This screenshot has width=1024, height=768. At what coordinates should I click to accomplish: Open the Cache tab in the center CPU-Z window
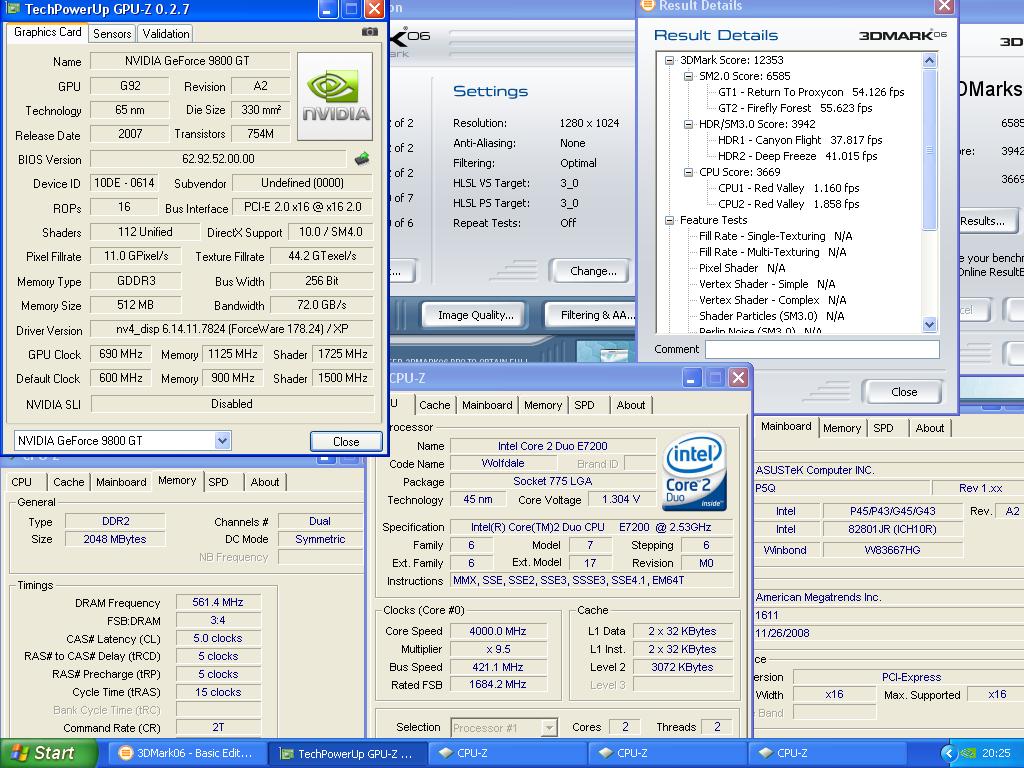click(x=434, y=405)
